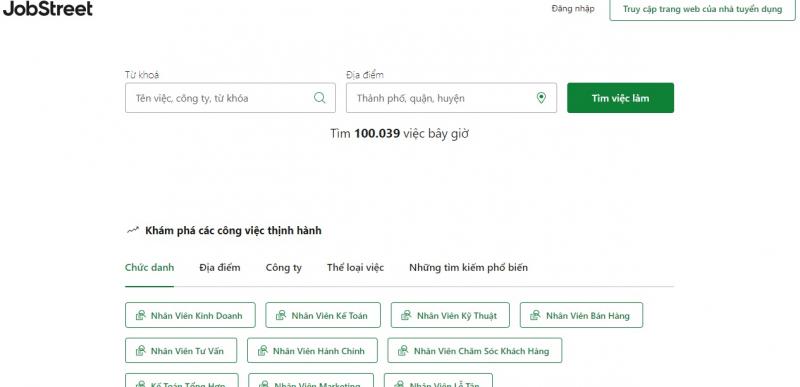Open the Đăng nhập link
The height and width of the screenshot is (387, 800).
click(x=573, y=9)
